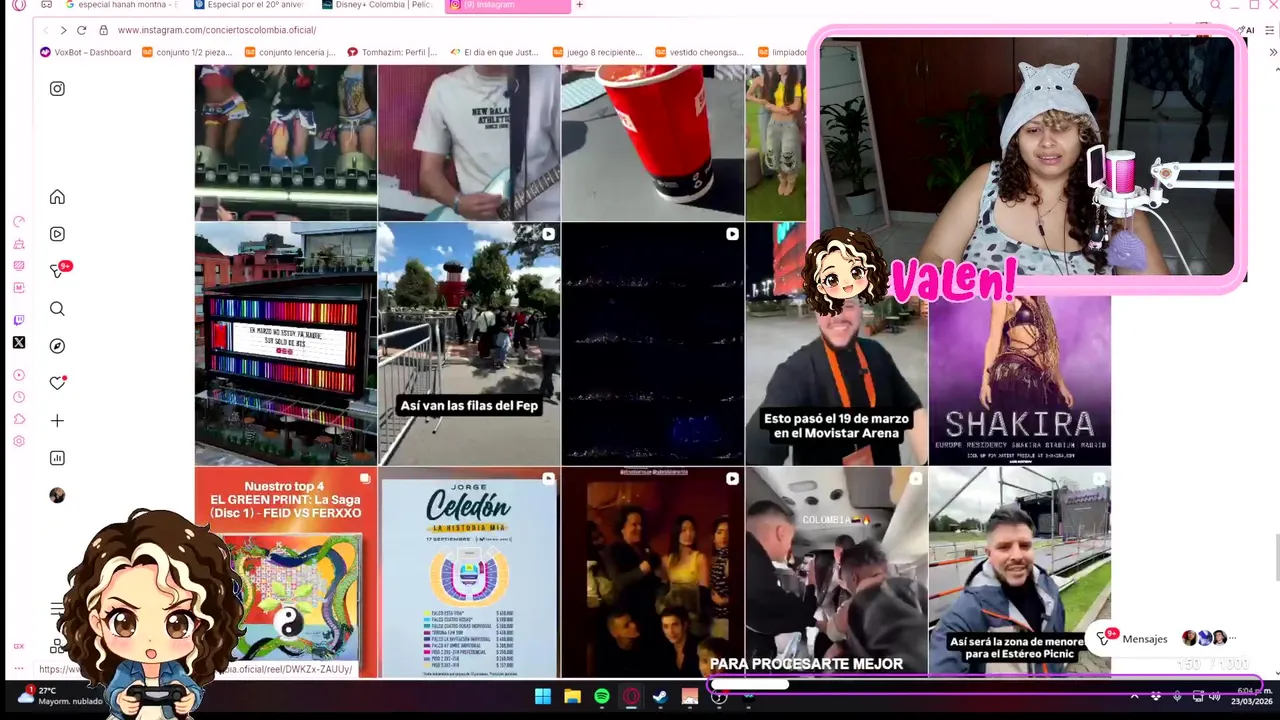Screen dimensions: 1280x720
Task: Open Instagram search magnifier in sidebar
Action: tap(57, 309)
